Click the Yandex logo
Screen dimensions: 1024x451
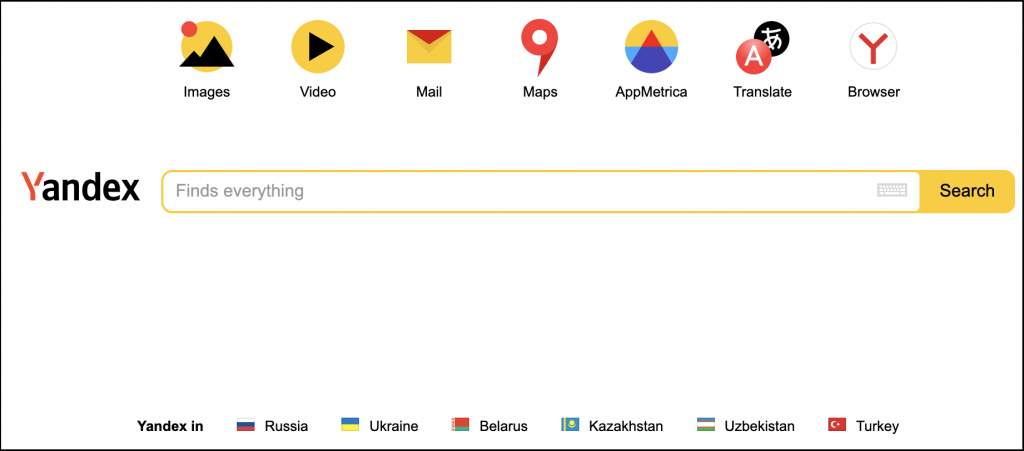click(80, 187)
